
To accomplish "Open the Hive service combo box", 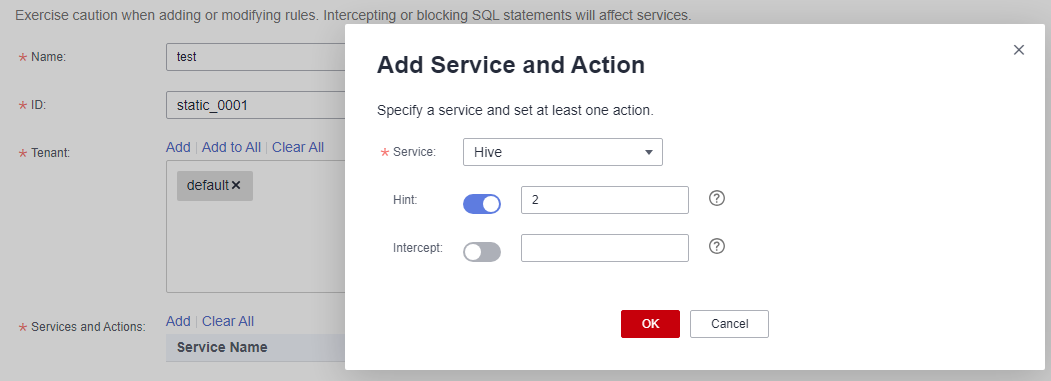I will (562, 152).
